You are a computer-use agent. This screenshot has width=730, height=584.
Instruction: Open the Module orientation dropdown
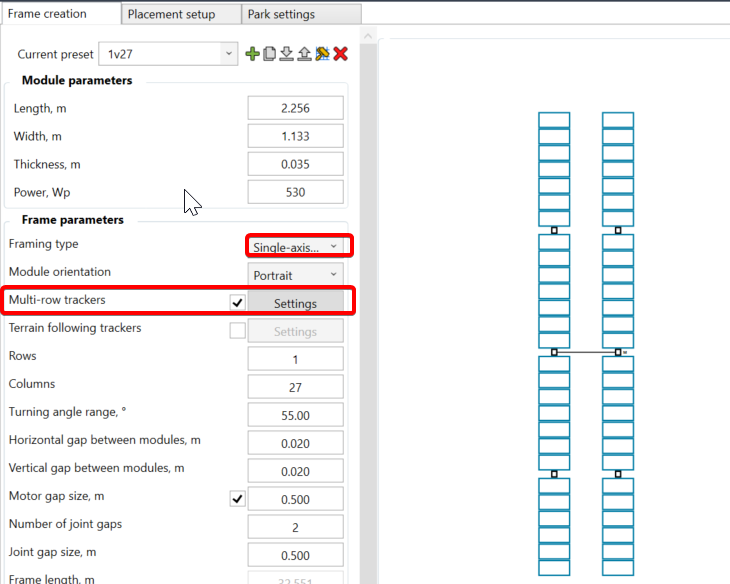[x=295, y=274]
